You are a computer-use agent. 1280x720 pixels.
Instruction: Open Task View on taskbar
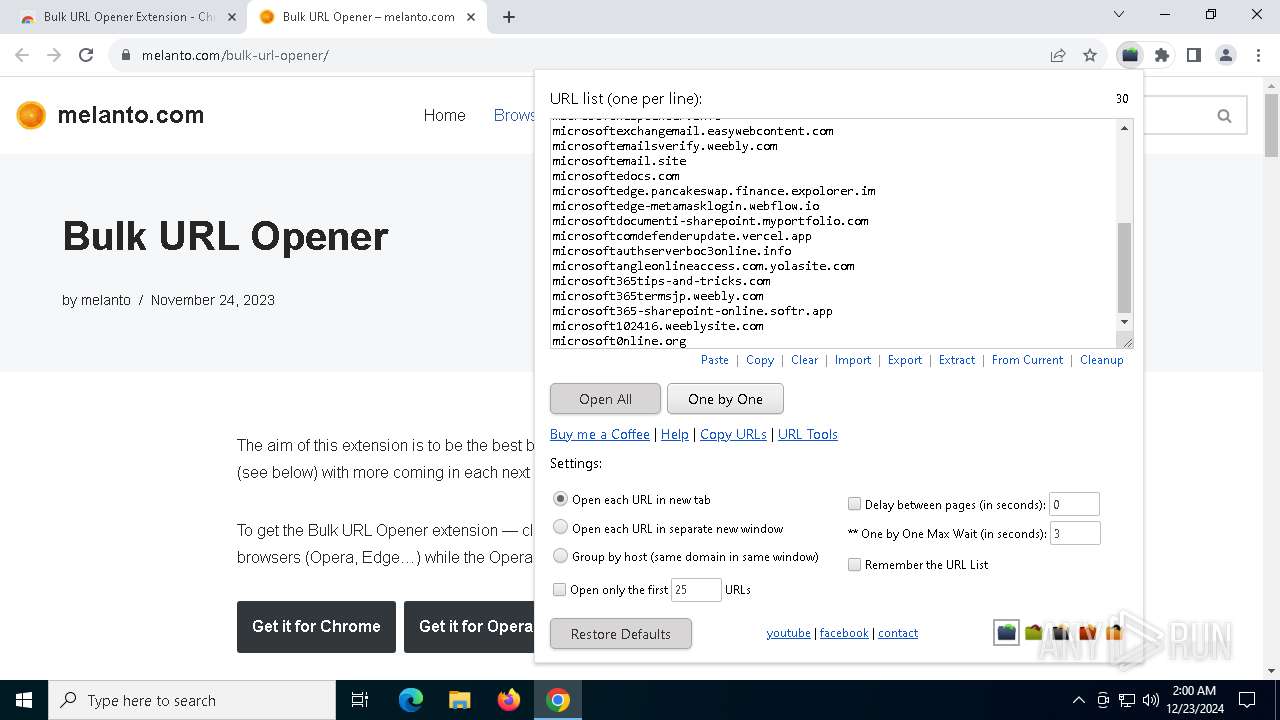pyautogui.click(x=360, y=700)
